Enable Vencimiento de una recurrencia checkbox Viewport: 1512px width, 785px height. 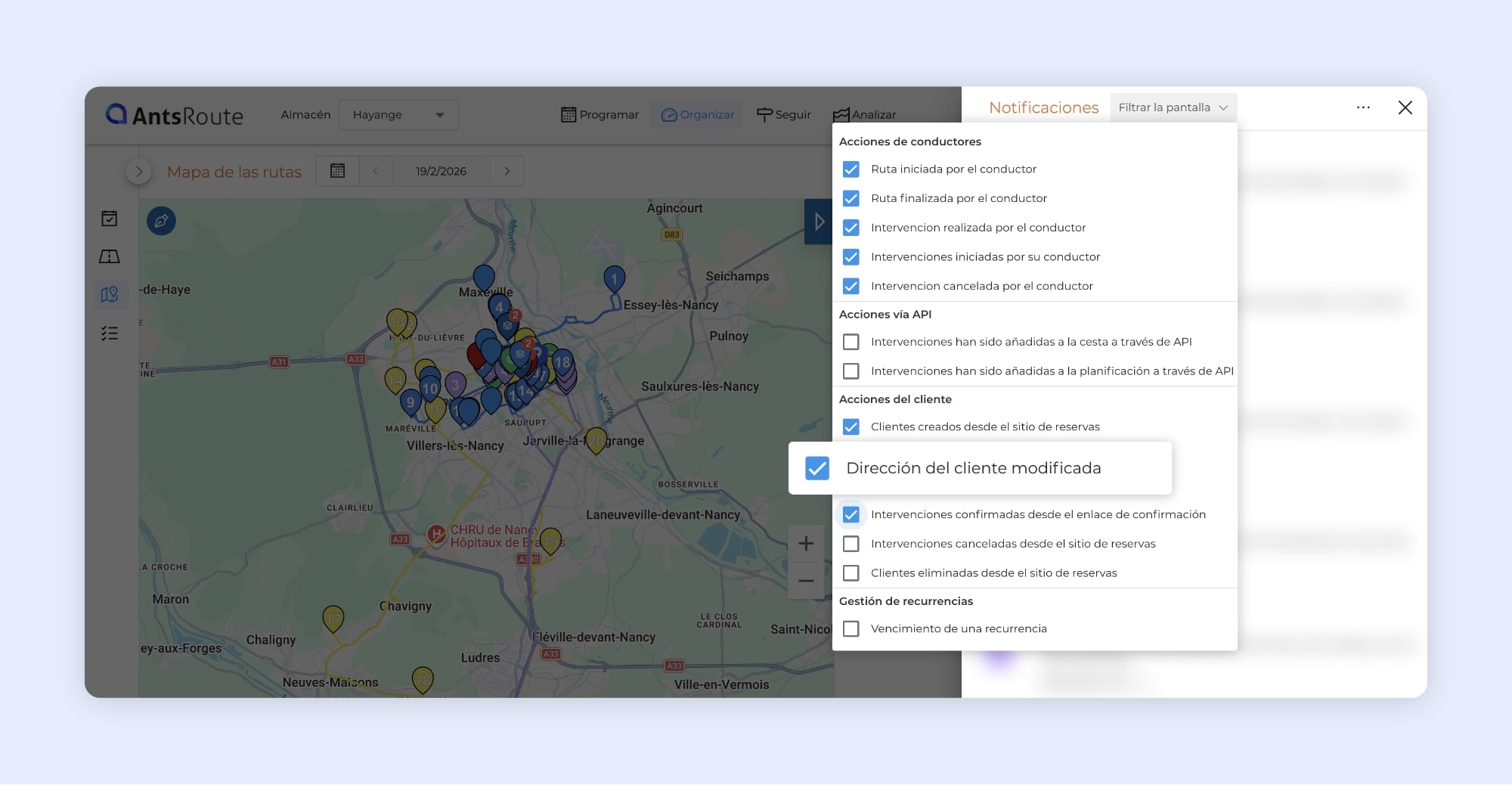click(850, 628)
